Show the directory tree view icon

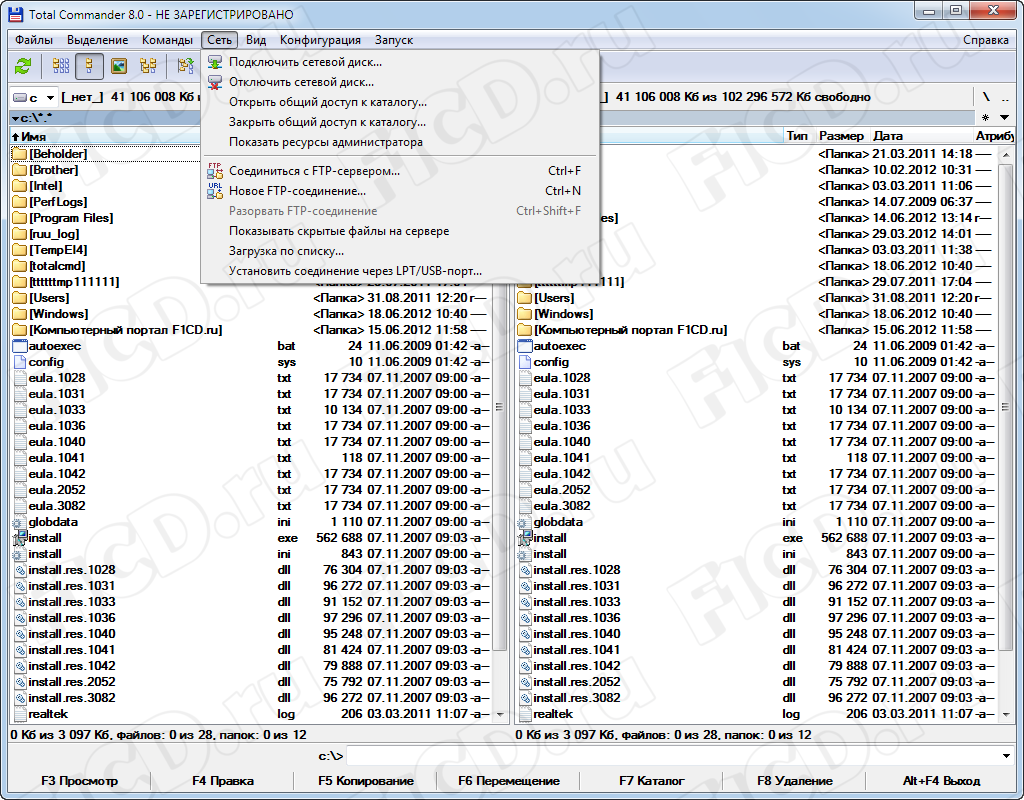coord(148,66)
